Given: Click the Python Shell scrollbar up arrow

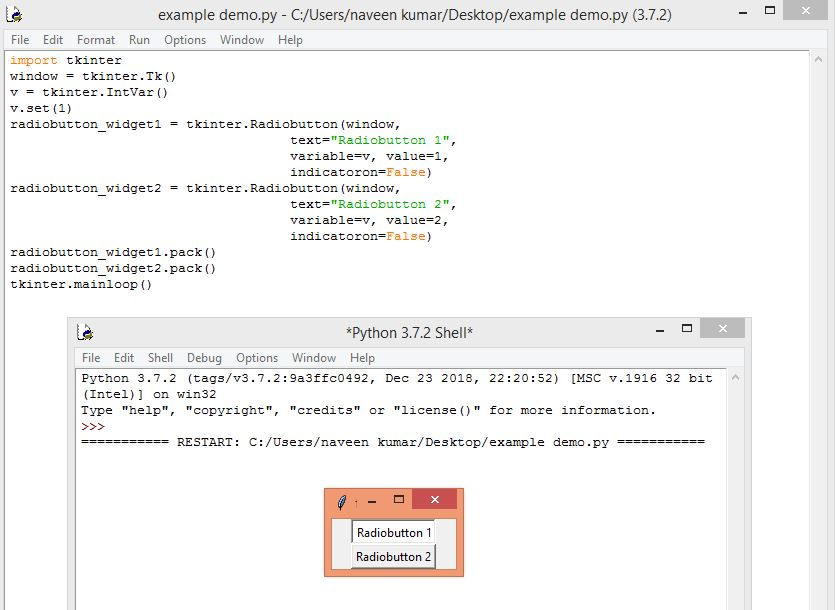Looking at the screenshot, I should point(735,377).
